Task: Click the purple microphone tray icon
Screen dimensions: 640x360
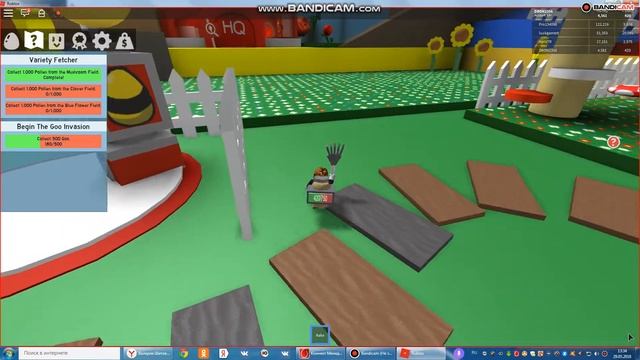Action: (458, 353)
